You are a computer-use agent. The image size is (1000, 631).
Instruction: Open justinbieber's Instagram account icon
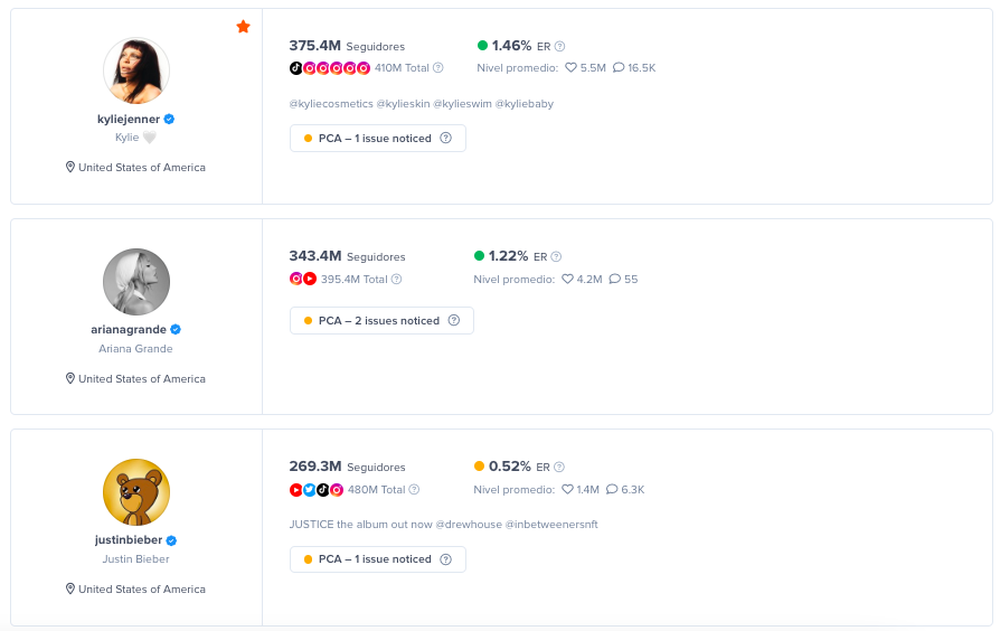(x=337, y=489)
